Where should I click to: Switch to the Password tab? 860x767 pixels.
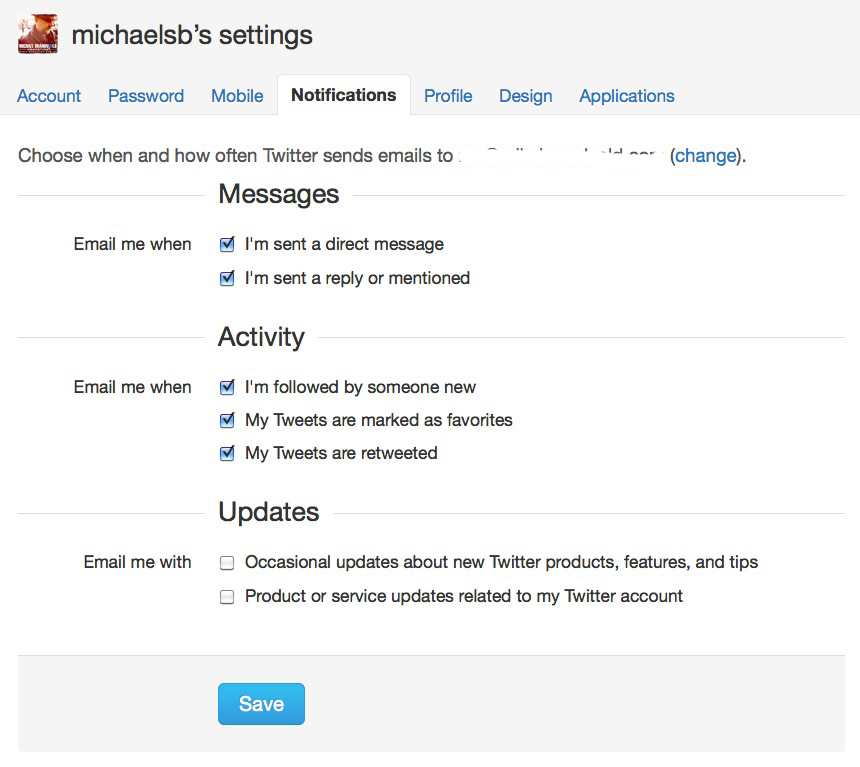(145, 96)
